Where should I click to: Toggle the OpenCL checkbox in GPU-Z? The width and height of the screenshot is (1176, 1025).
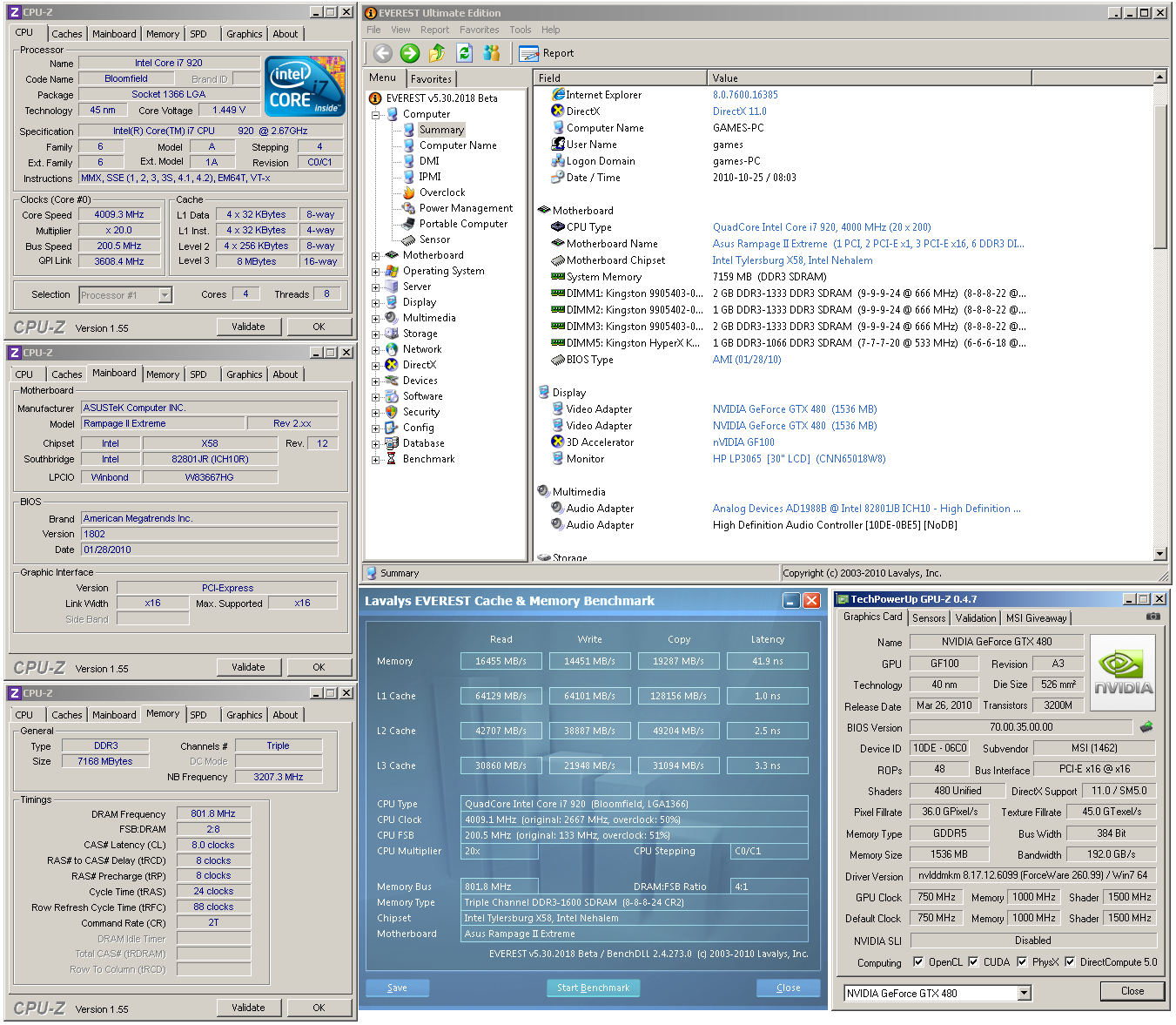[918, 961]
